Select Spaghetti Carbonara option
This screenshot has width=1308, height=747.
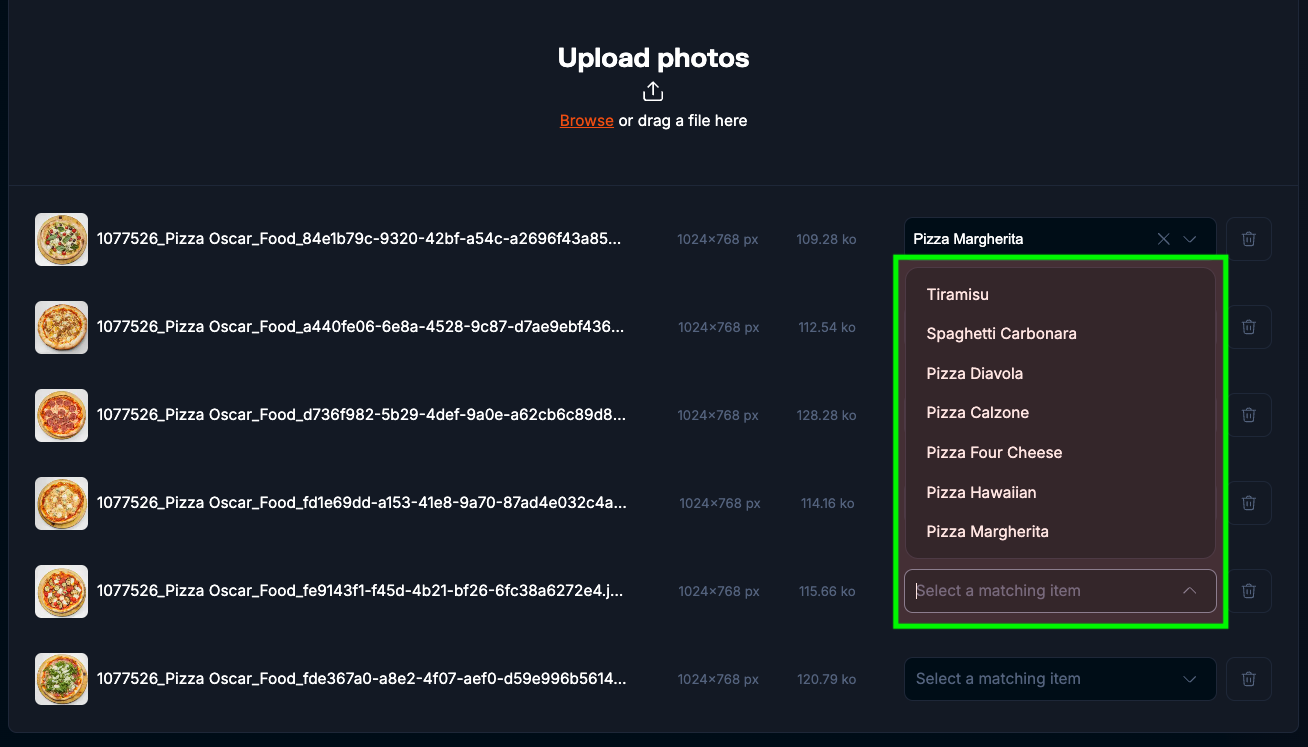(x=1001, y=334)
